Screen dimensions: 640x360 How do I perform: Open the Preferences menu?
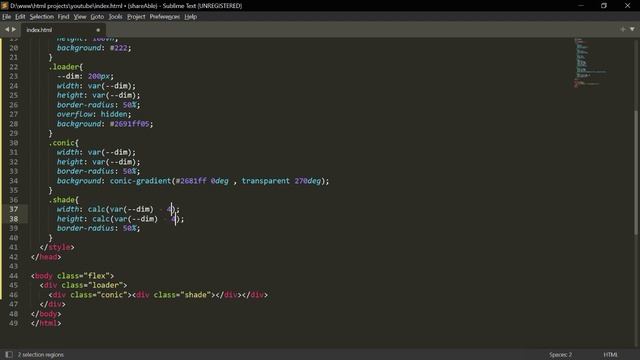164,17
